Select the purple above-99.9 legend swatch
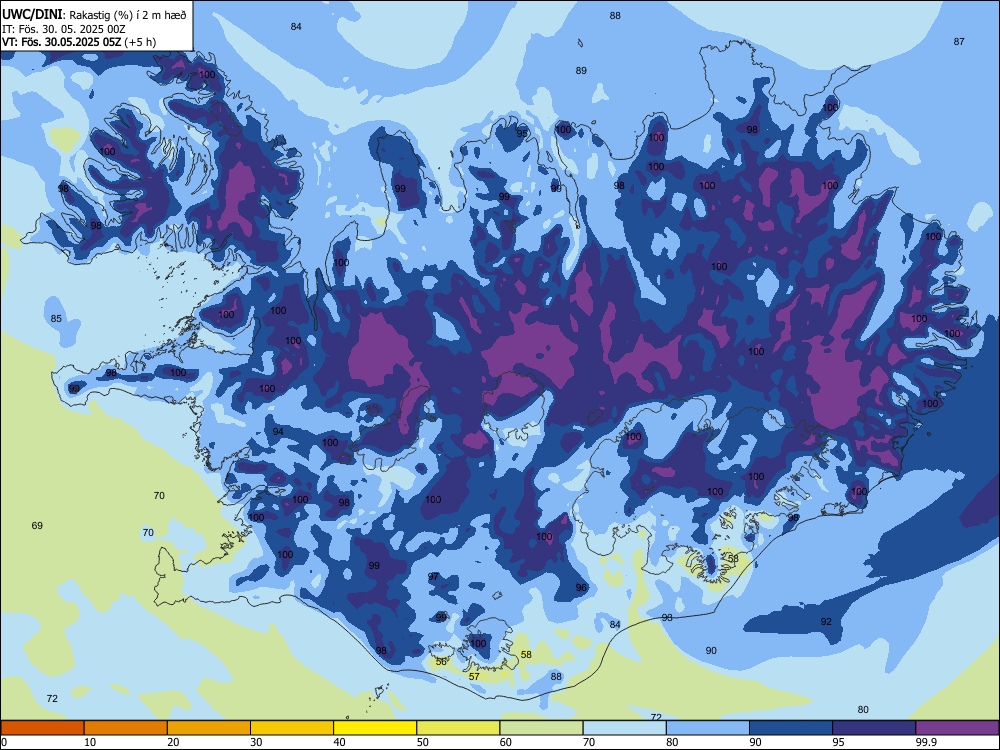1000x750 pixels. click(x=957, y=728)
